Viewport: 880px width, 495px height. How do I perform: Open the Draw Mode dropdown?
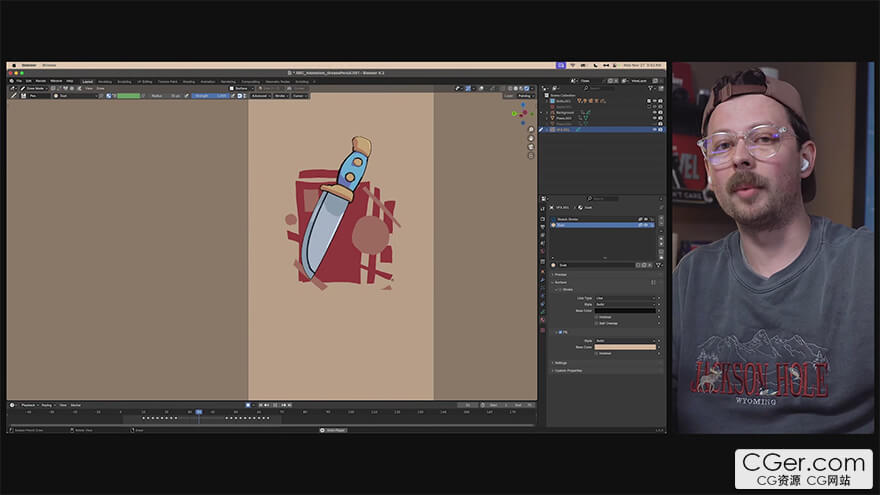pos(33,88)
